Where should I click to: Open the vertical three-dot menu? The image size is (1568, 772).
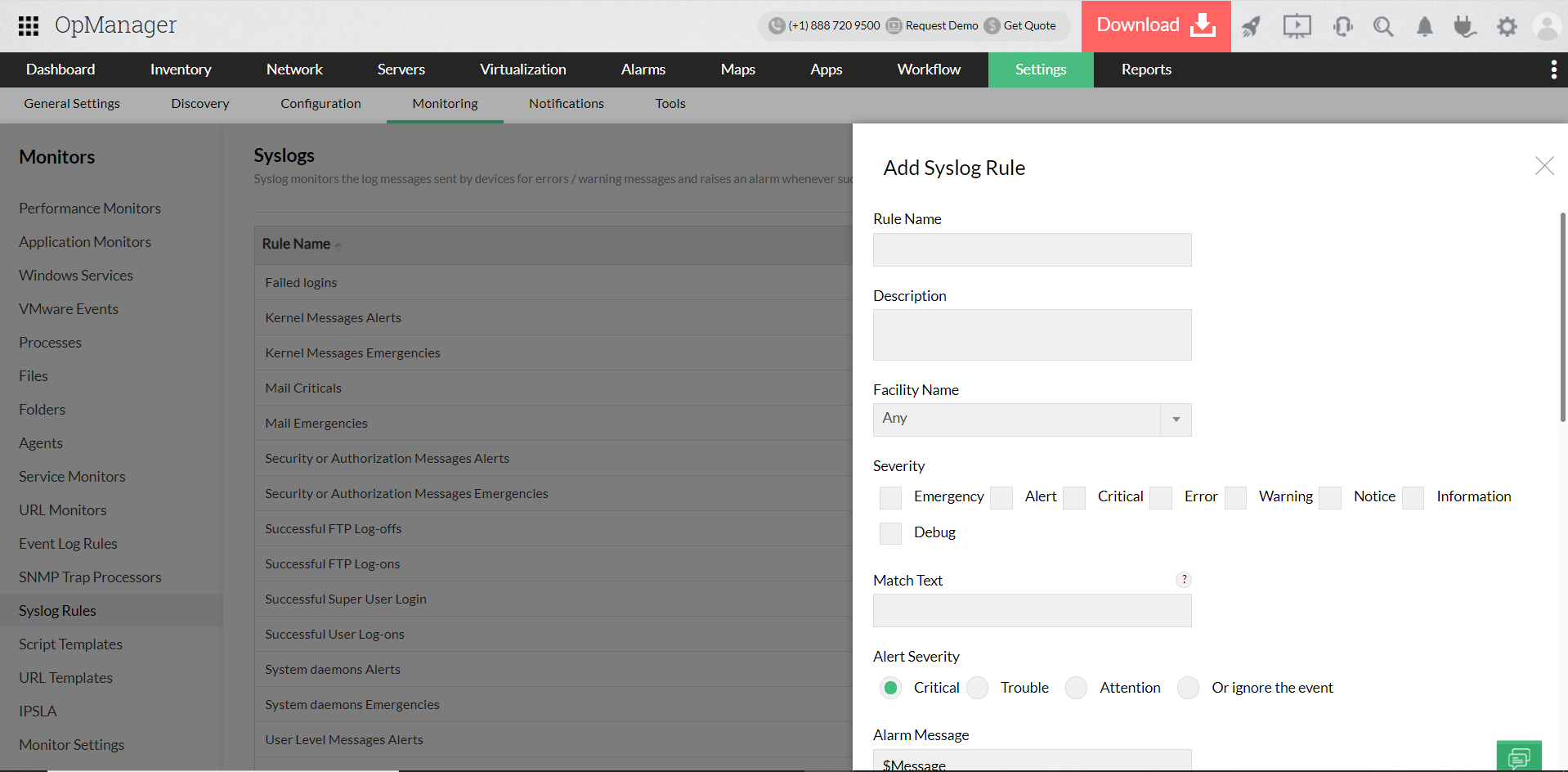click(1553, 70)
